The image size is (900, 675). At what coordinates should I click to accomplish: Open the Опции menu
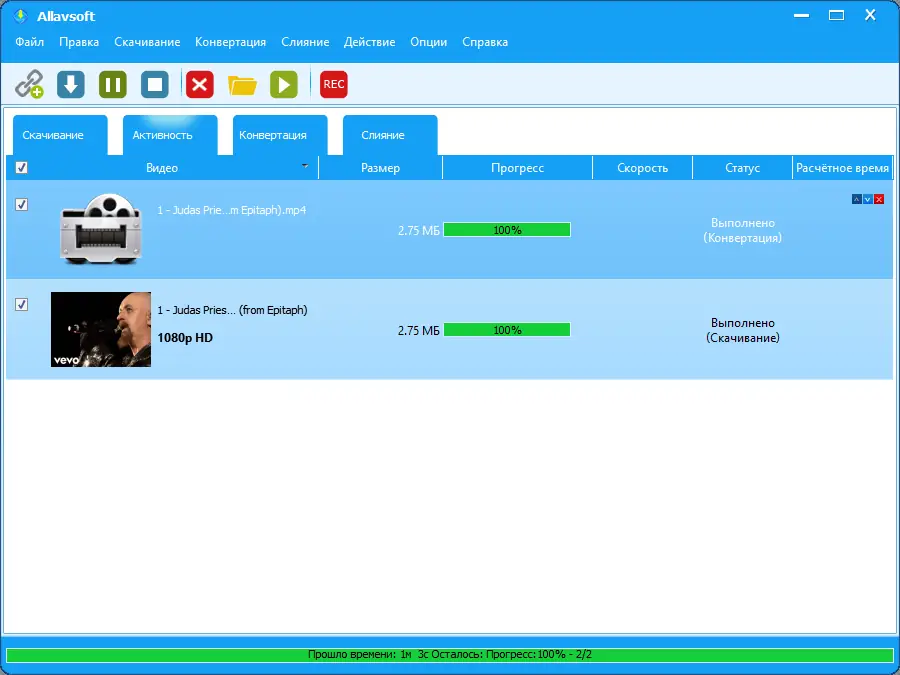coord(428,42)
